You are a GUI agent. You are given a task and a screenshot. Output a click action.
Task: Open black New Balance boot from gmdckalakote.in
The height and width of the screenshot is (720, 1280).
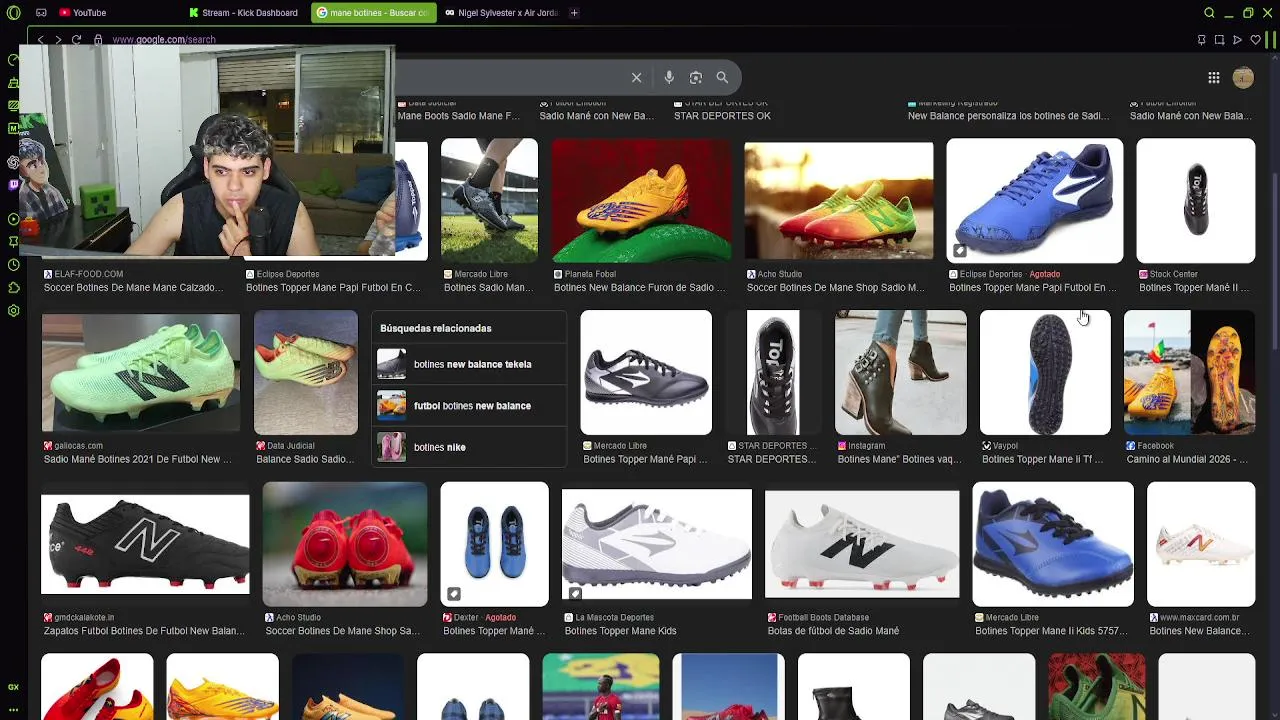point(145,544)
